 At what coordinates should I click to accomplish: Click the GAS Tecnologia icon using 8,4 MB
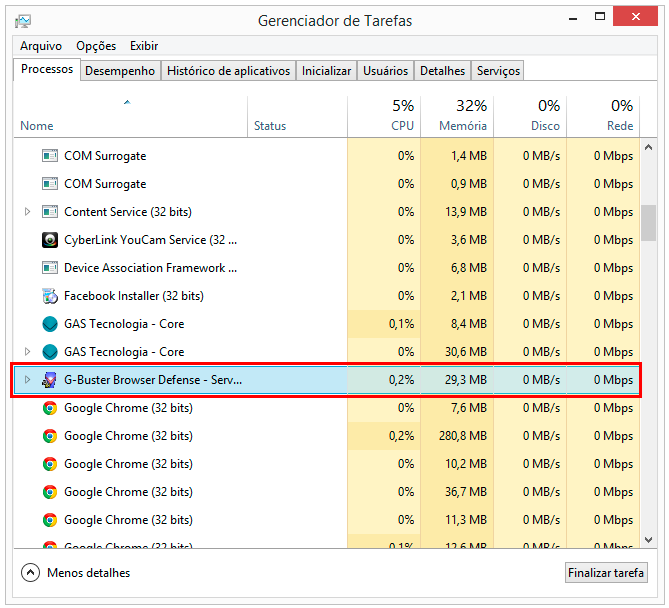pyautogui.click(x=50, y=324)
